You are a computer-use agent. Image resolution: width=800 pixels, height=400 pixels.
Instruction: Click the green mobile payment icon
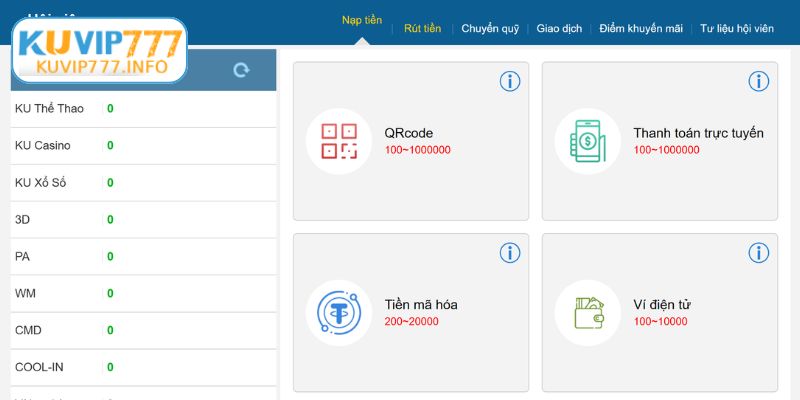pyautogui.click(x=588, y=141)
